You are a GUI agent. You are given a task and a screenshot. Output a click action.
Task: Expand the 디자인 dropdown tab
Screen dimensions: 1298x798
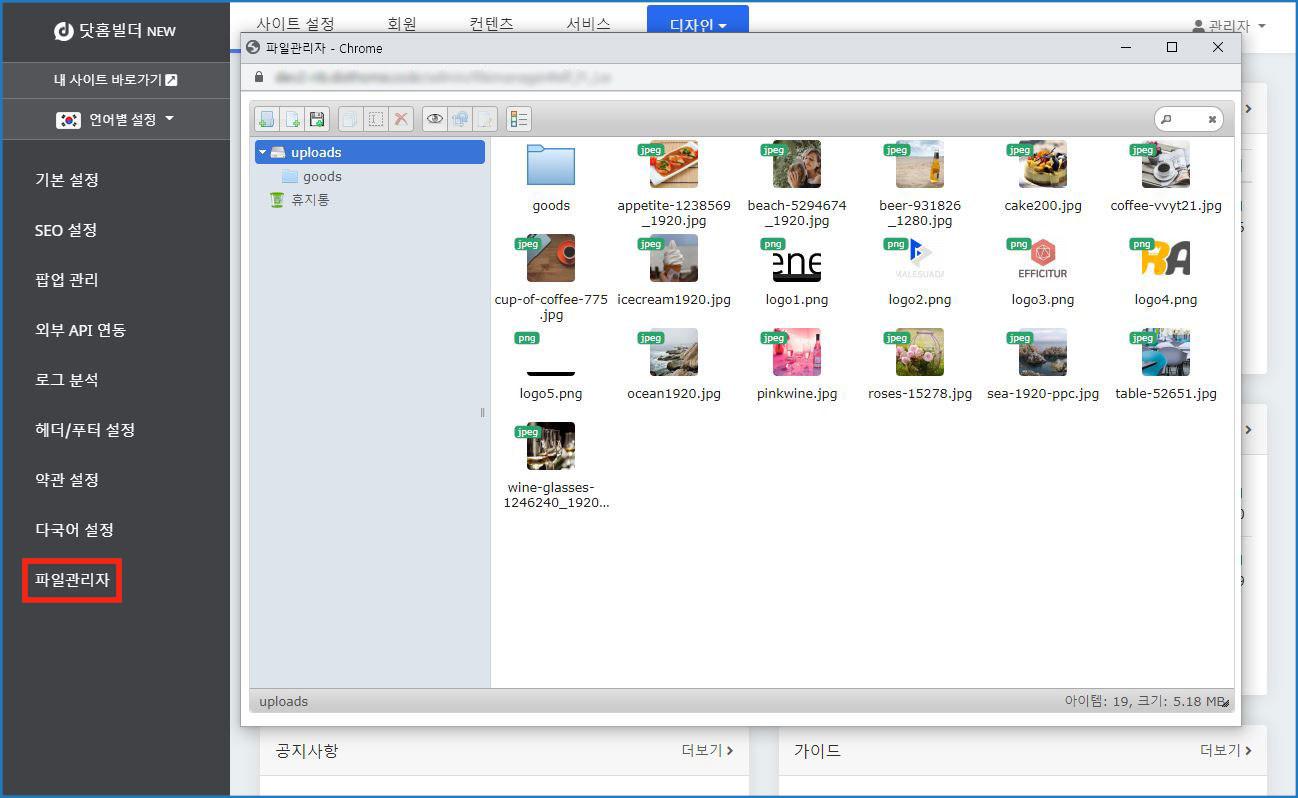pyautogui.click(x=697, y=25)
